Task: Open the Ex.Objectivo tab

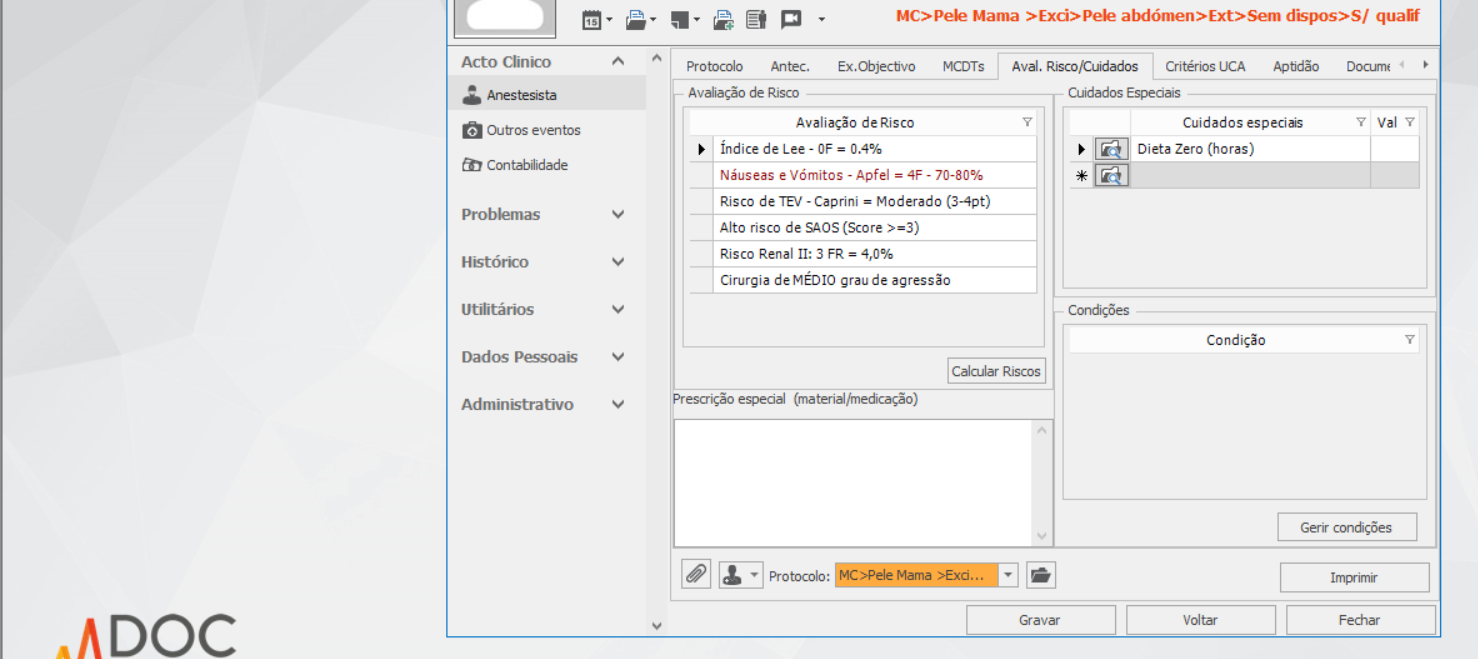Action: tap(876, 66)
